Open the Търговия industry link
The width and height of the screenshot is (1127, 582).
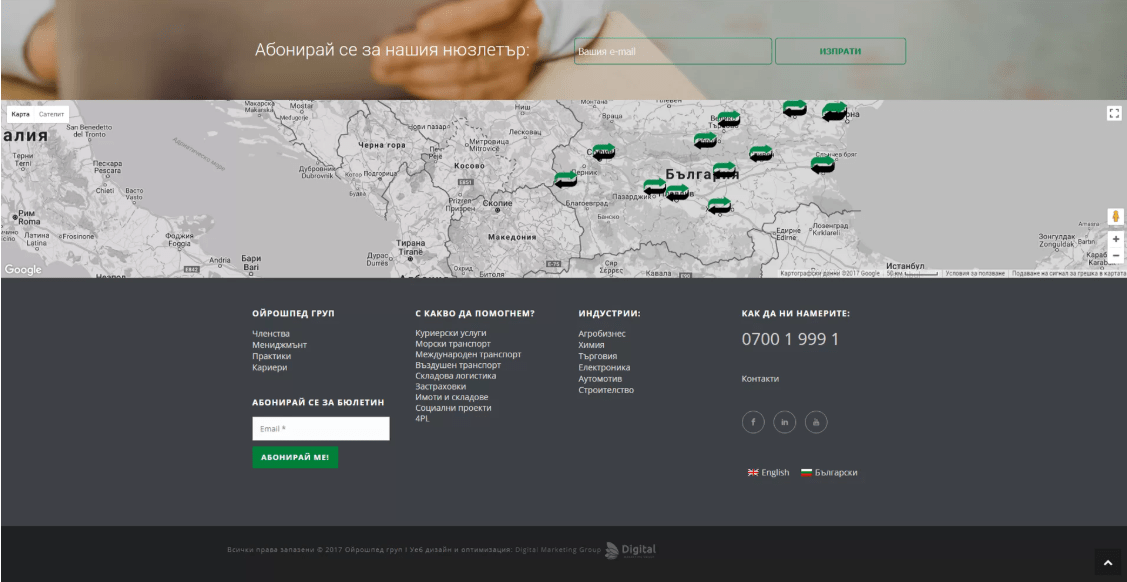pyautogui.click(x=598, y=356)
